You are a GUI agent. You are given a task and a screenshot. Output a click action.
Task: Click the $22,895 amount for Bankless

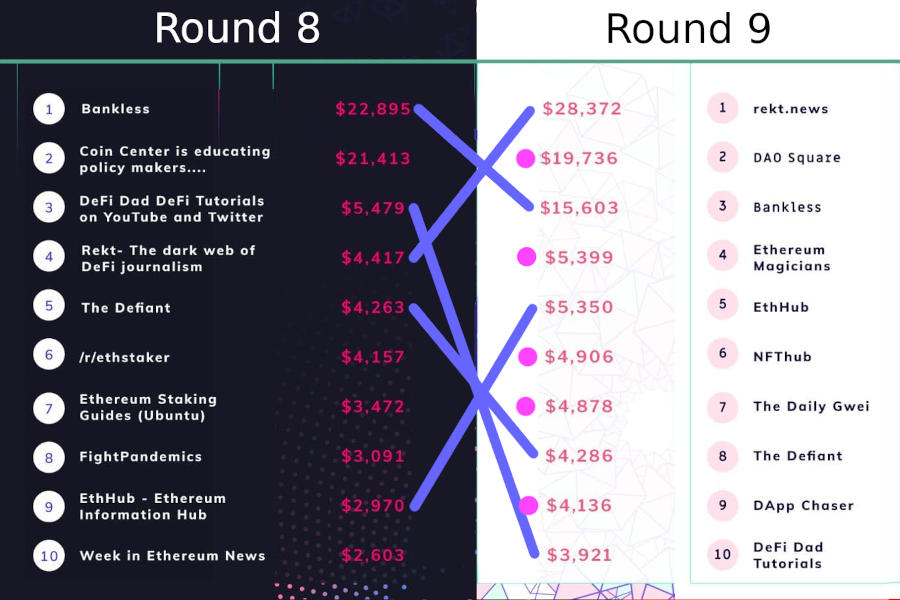pos(373,109)
